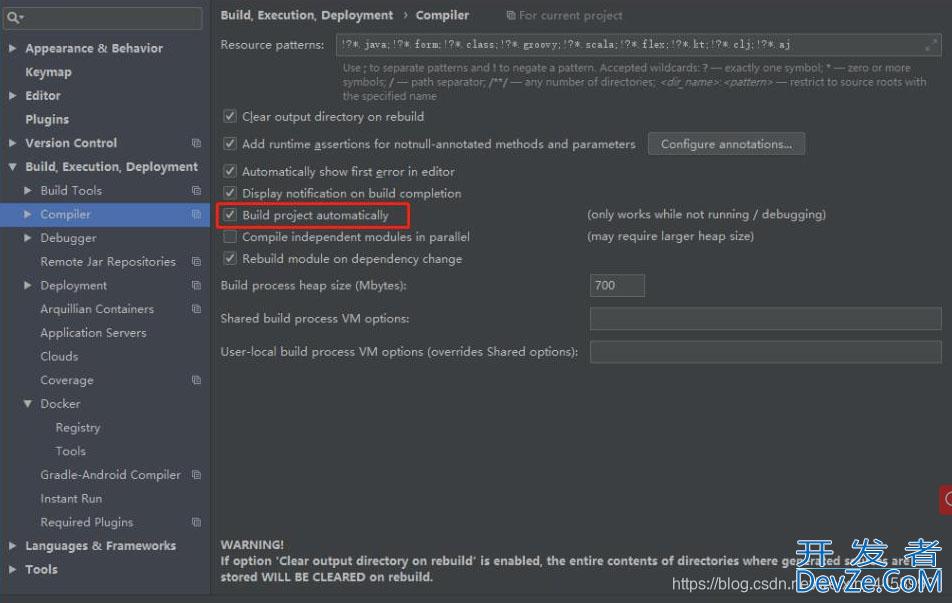Expand Languages & Frameworks section
The image size is (952, 603).
pos(12,545)
